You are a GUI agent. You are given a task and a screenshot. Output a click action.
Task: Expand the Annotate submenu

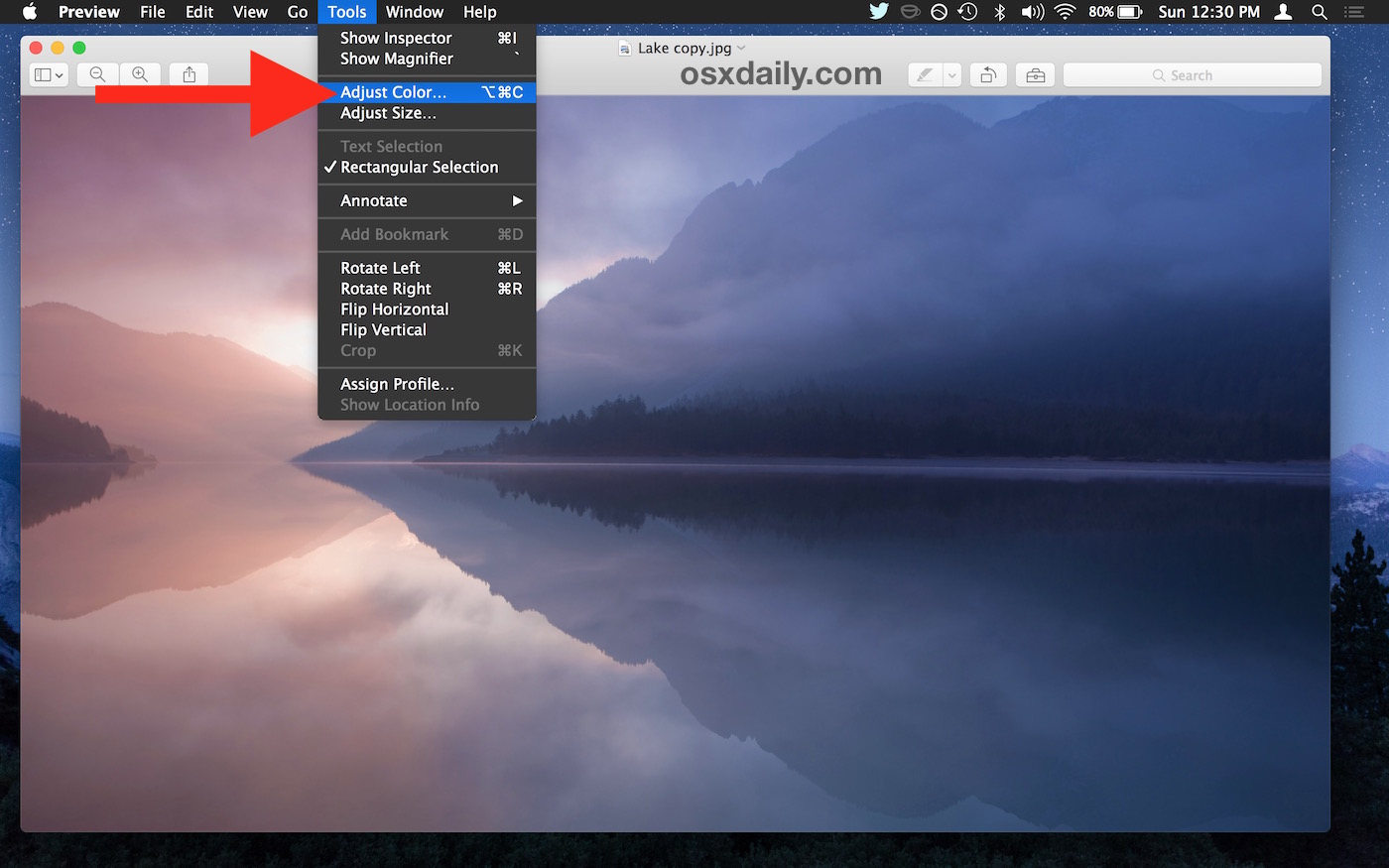[427, 200]
